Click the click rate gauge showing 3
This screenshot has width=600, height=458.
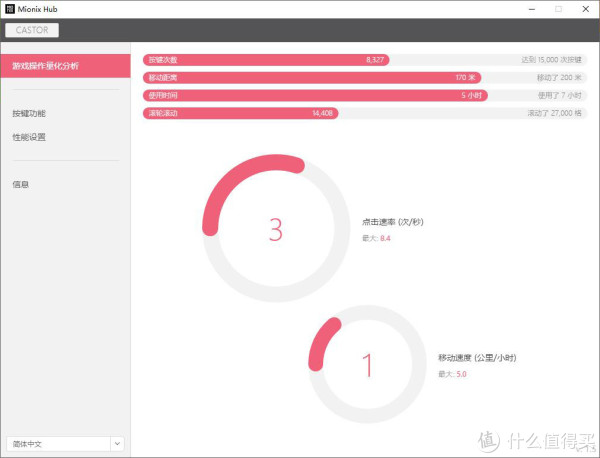pyautogui.click(x=276, y=228)
